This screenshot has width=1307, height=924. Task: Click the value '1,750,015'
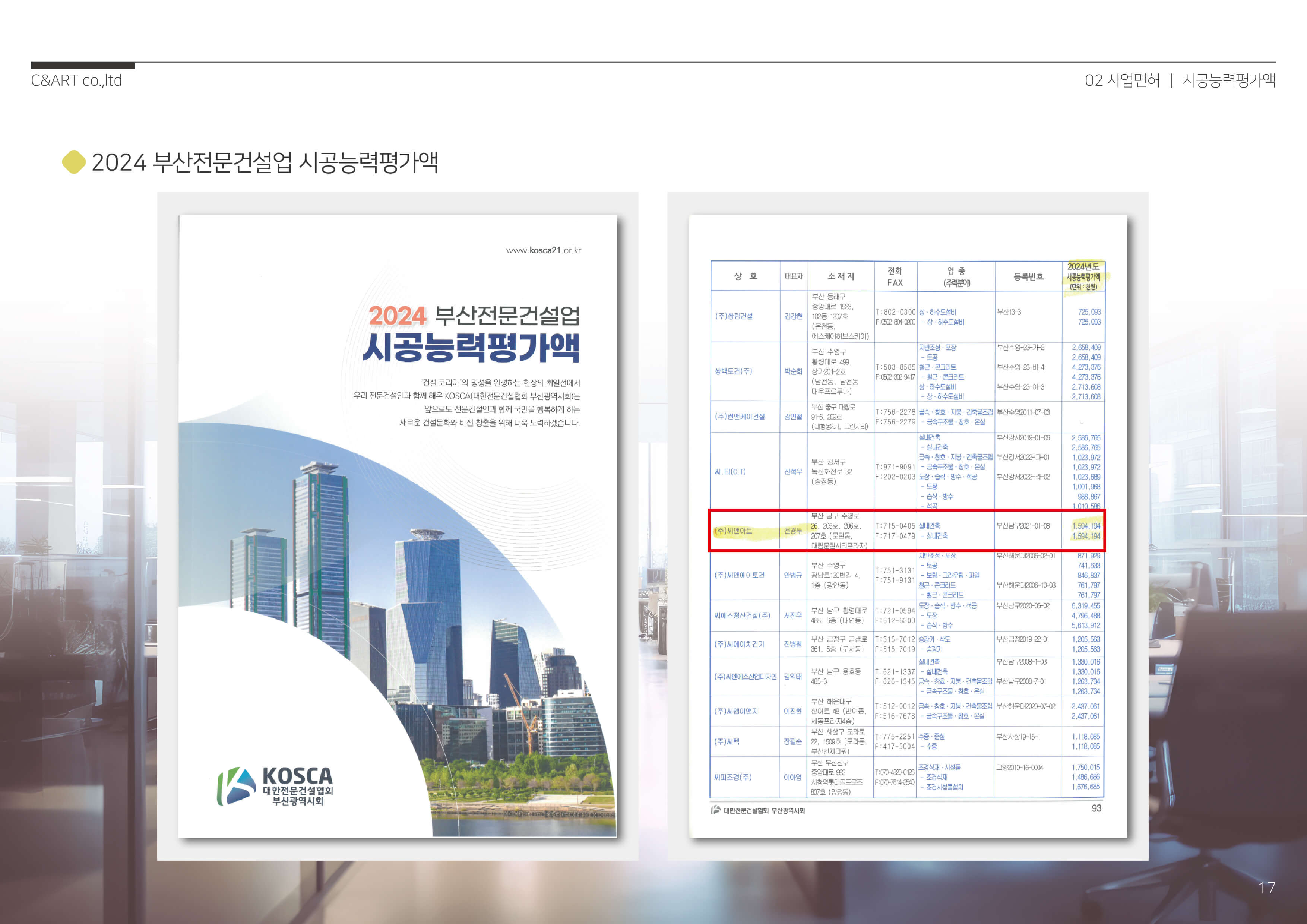coord(1086,768)
